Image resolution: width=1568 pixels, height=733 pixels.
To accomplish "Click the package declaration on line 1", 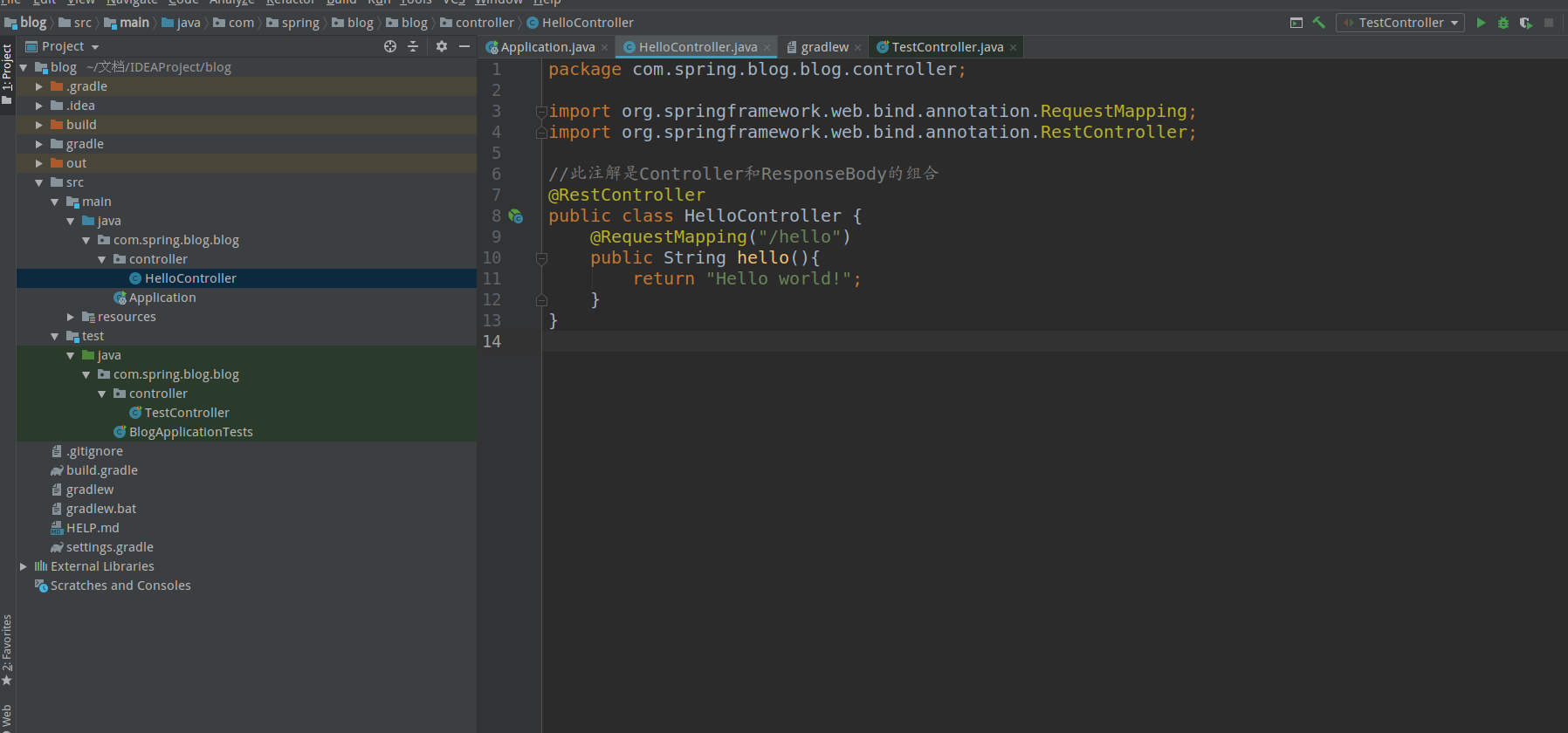I will pos(757,70).
